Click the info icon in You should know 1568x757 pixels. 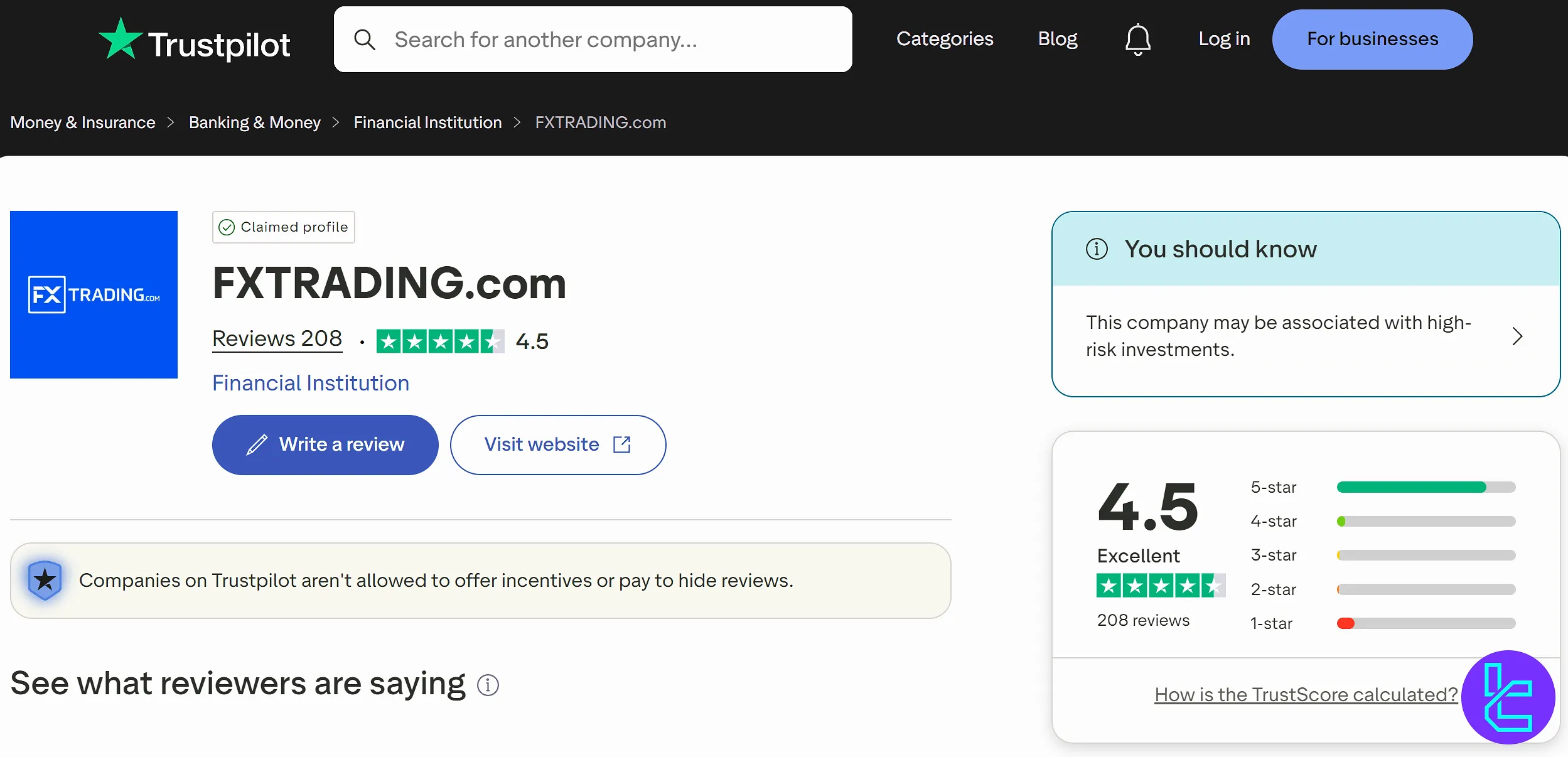coord(1097,249)
